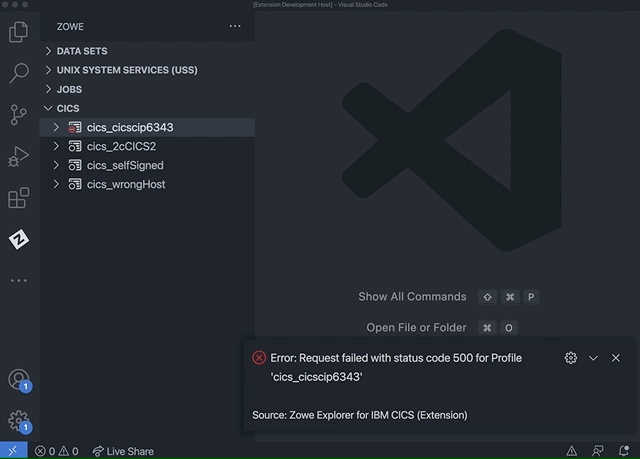Select the cics_wrongHost profile

(126, 185)
